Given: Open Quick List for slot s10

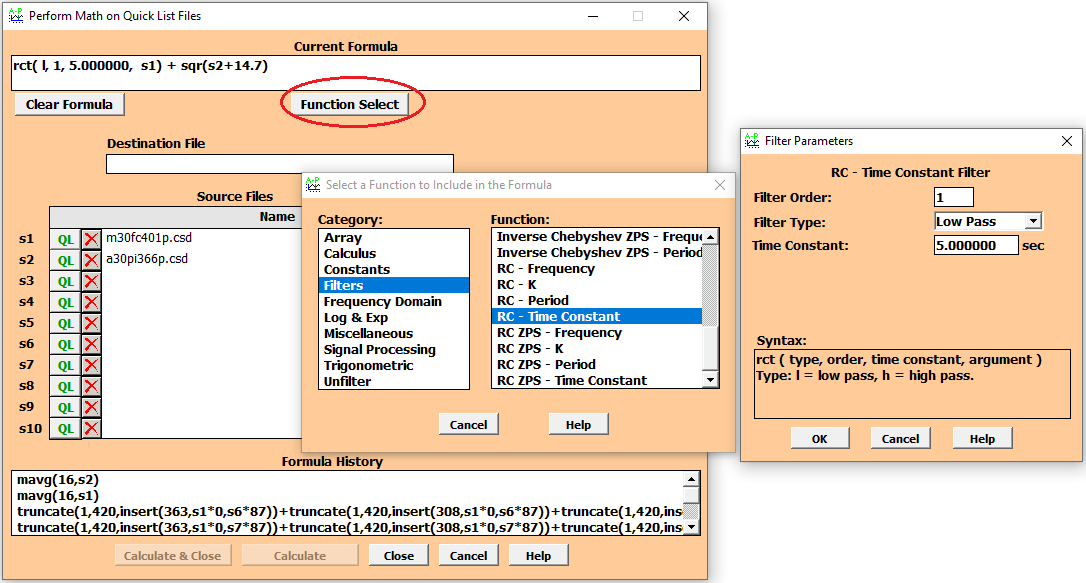Looking at the screenshot, I should coord(65,428).
